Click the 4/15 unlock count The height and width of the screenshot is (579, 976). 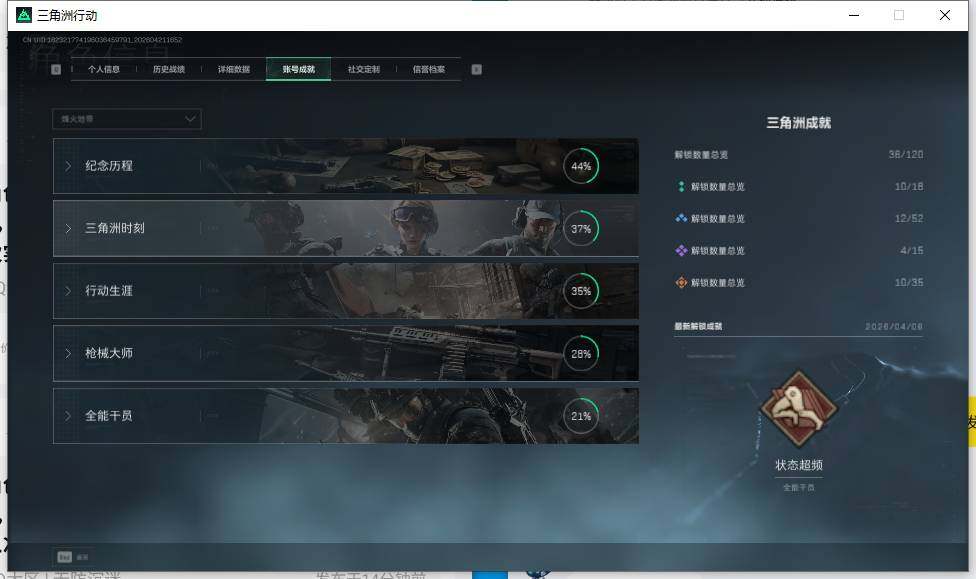(912, 250)
